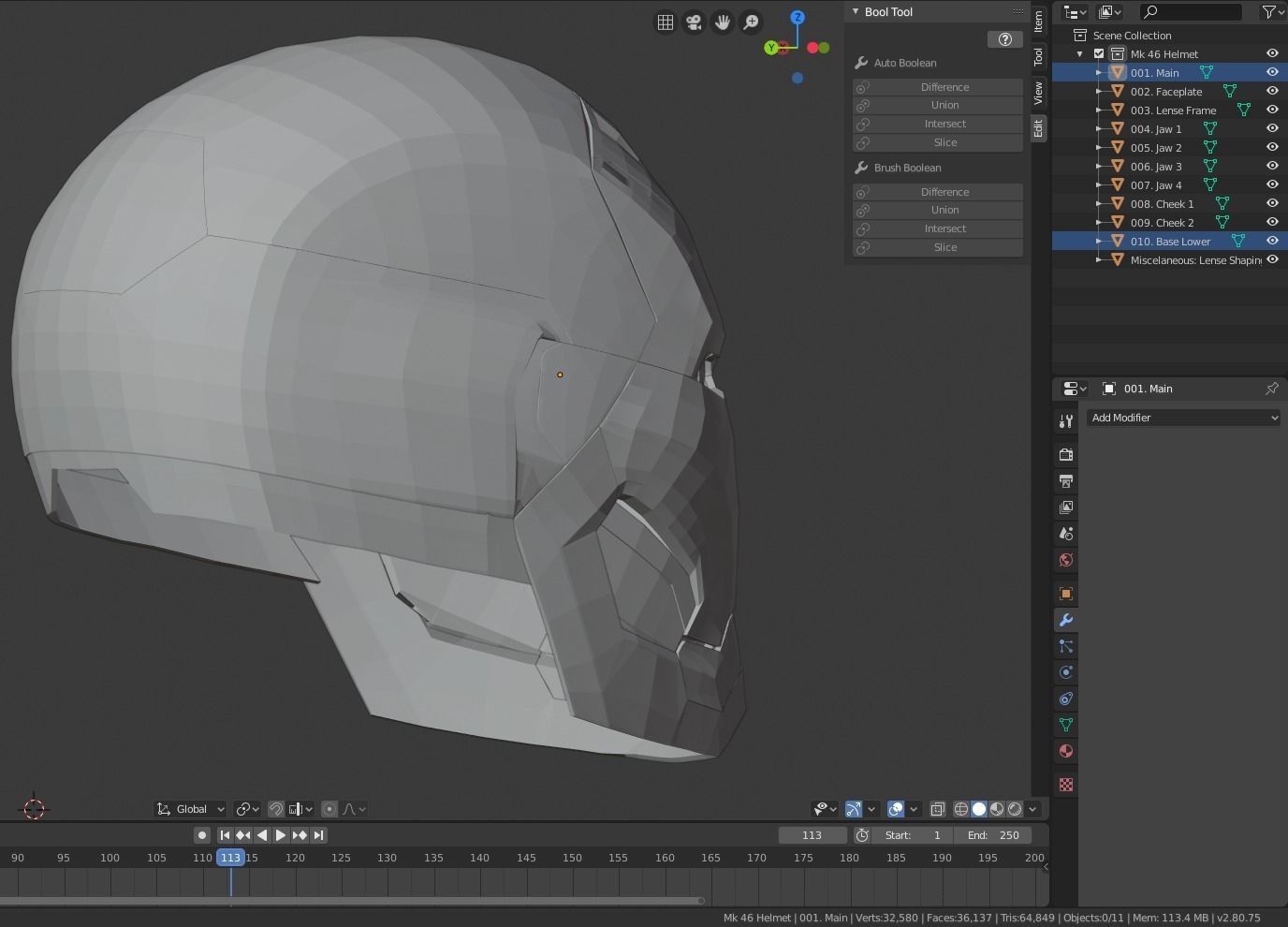Open Object properties tab
The height and width of the screenshot is (927, 1288).
[x=1066, y=594]
